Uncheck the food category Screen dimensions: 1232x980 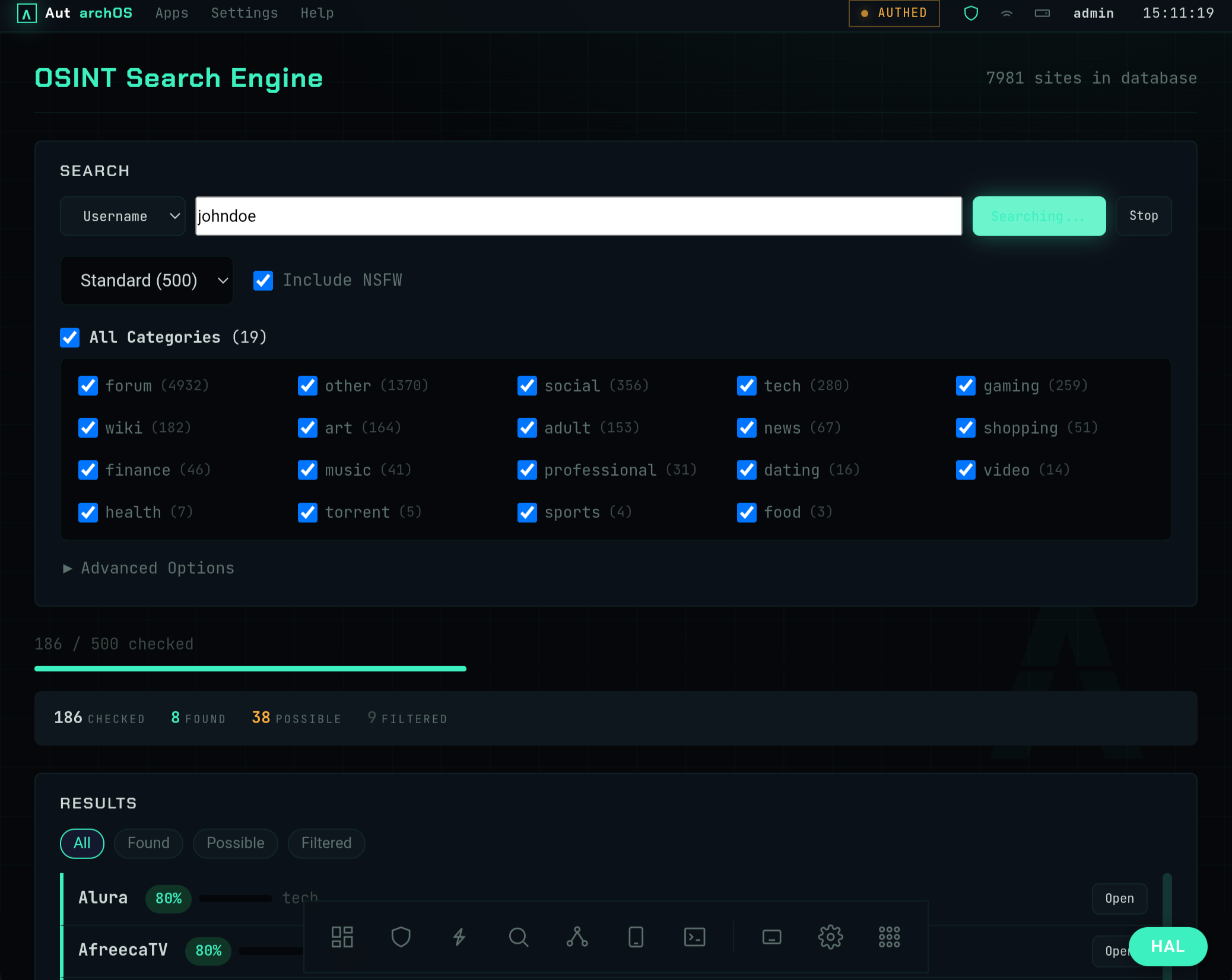(747, 513)
